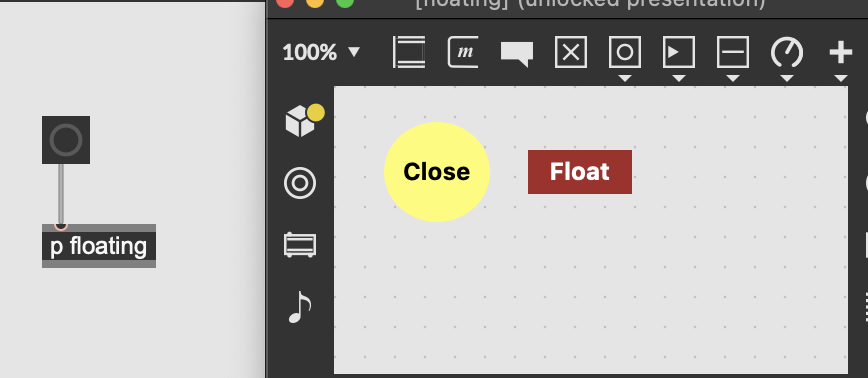Click the yellow Close circle button
This screenshot has height=378, width=868.
click(x=437, y=172)
